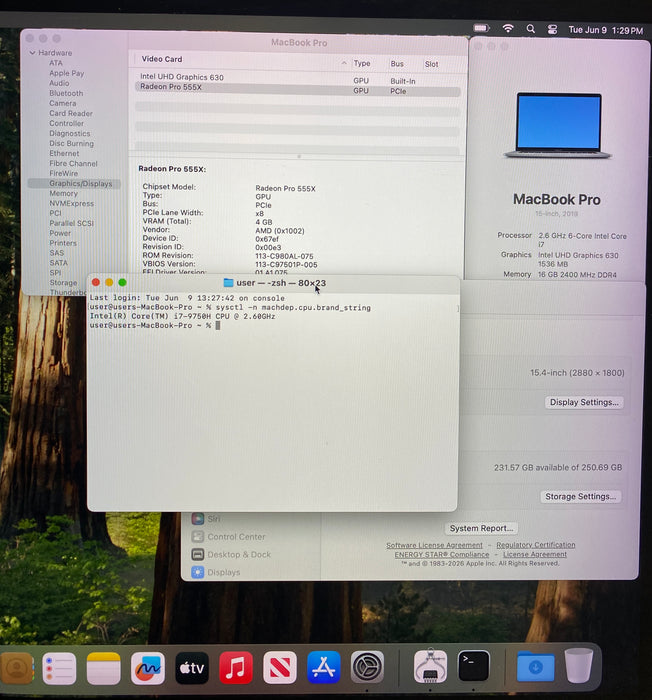Select the Radeon Pro 555X row
The width and height of the screenshot is (652, 700).
[298, 88]
